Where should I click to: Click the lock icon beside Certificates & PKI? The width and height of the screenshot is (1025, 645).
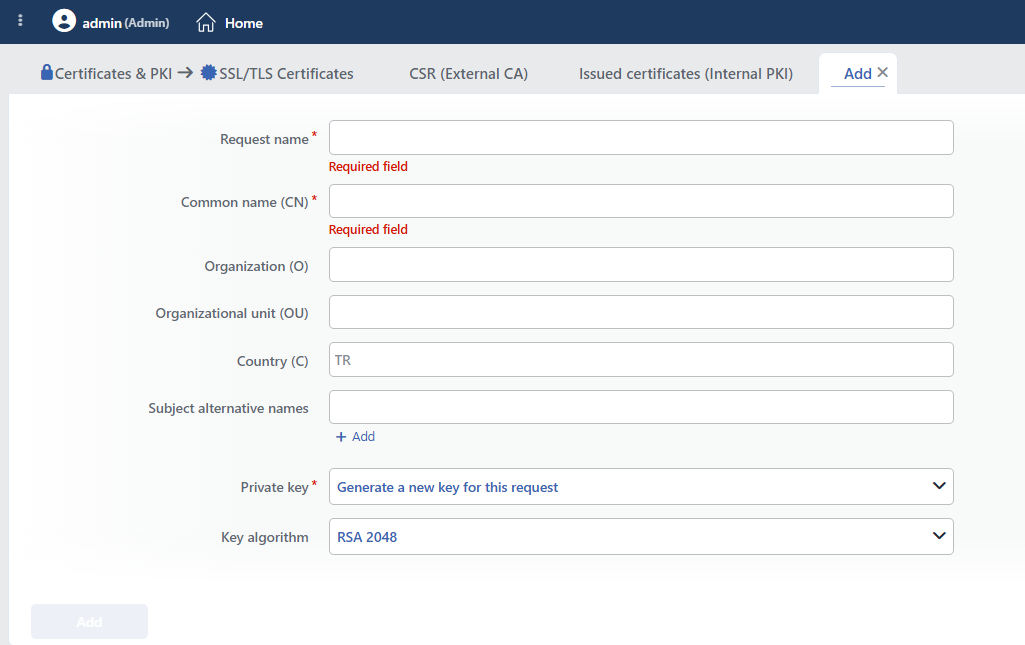point(46,72)
